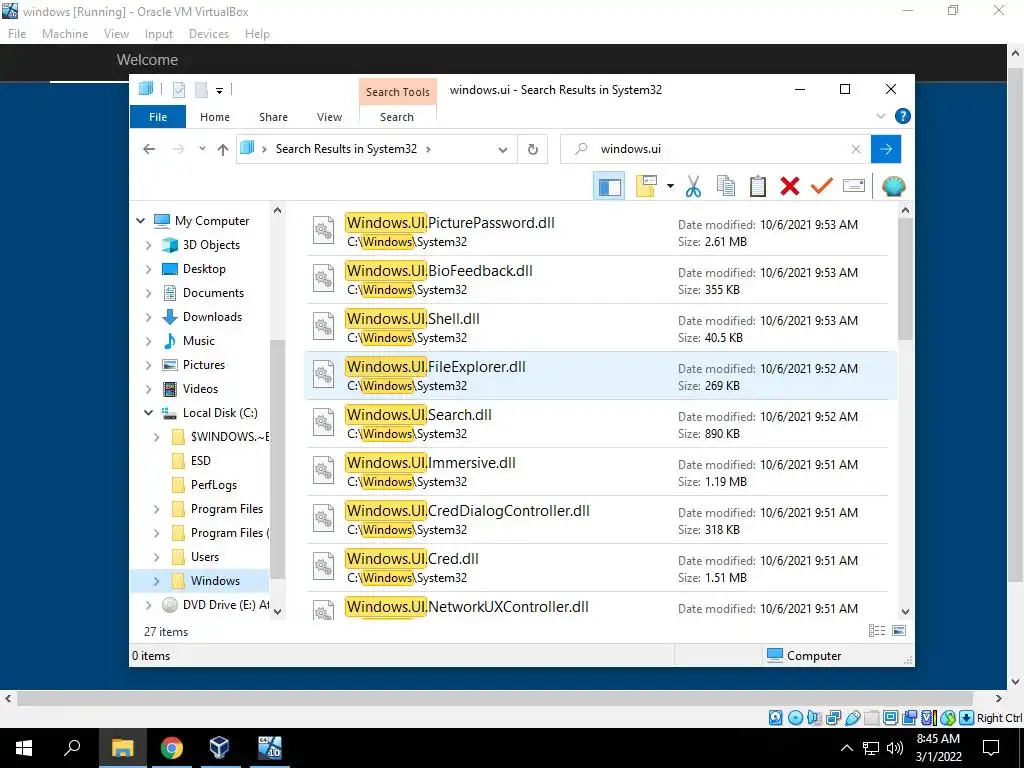This screenshot has height=768, width=1024.
Task: Click the orange checkmark Rename icon
Action: point(822,187)
